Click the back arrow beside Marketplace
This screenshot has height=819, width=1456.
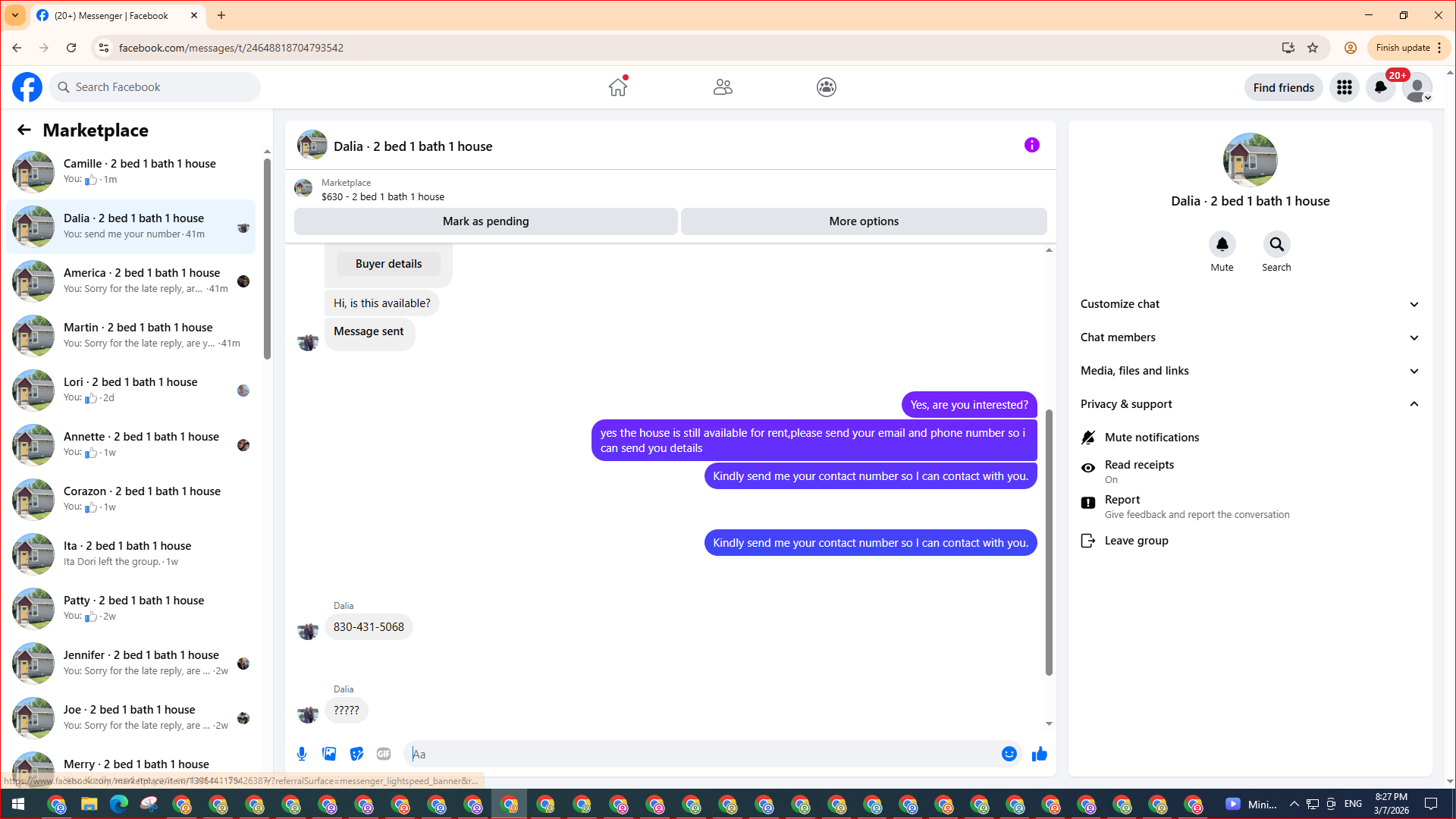point(24,130)
